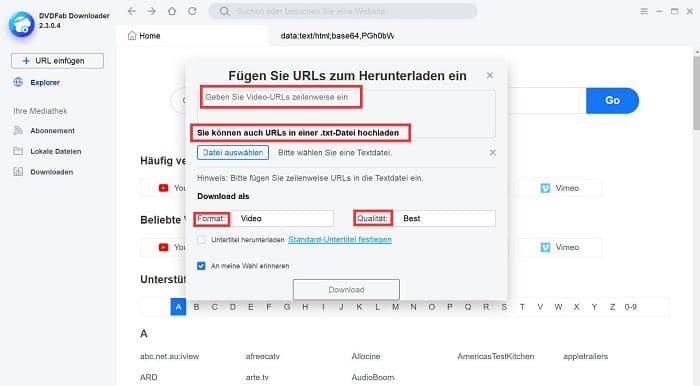Screen dimensions: 700x386
Task: Click YouTube icon under Häufig section
Action: (x=164, y=188)
